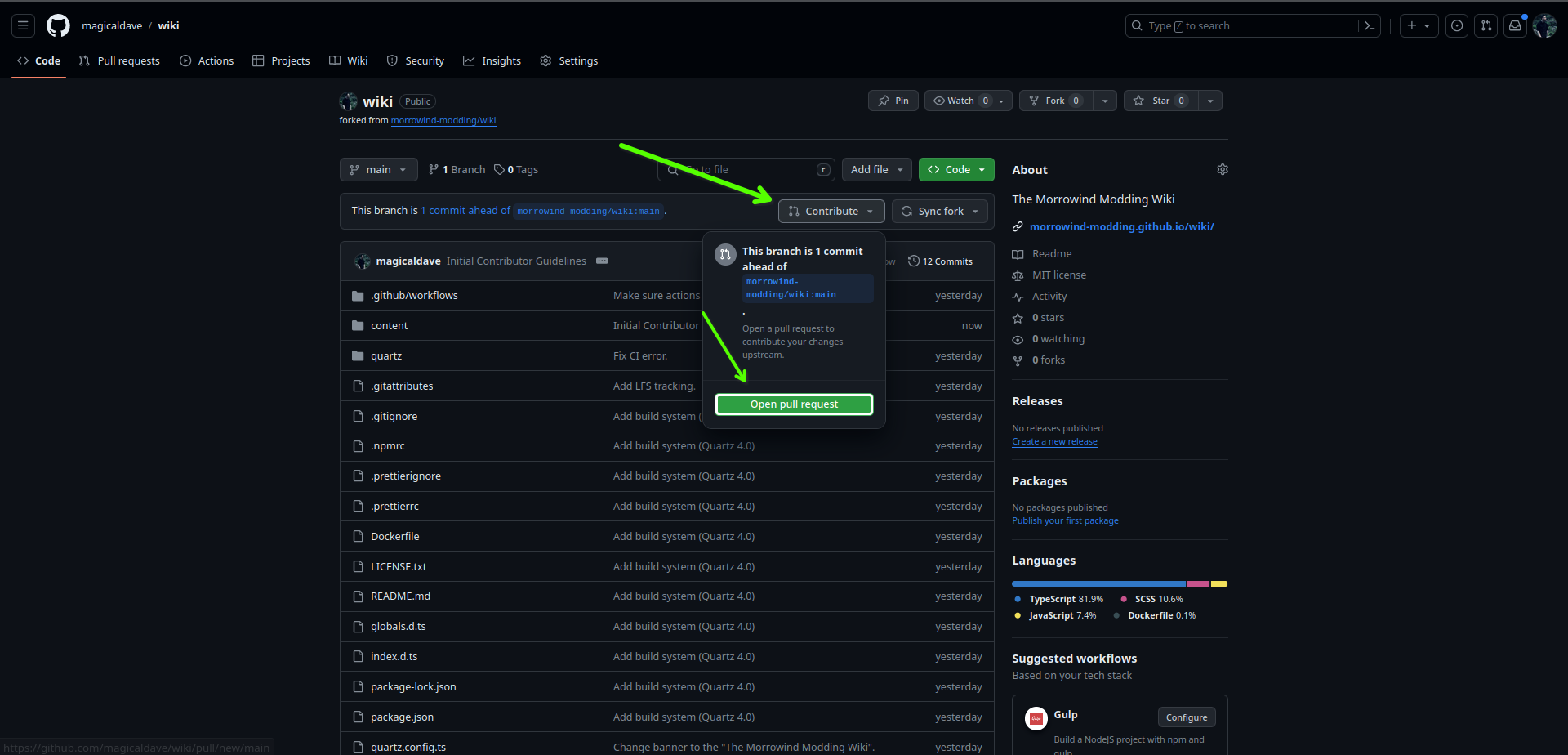
Task: Open the quartz folder
Action: pyautogui.click(x=386, y=356)
